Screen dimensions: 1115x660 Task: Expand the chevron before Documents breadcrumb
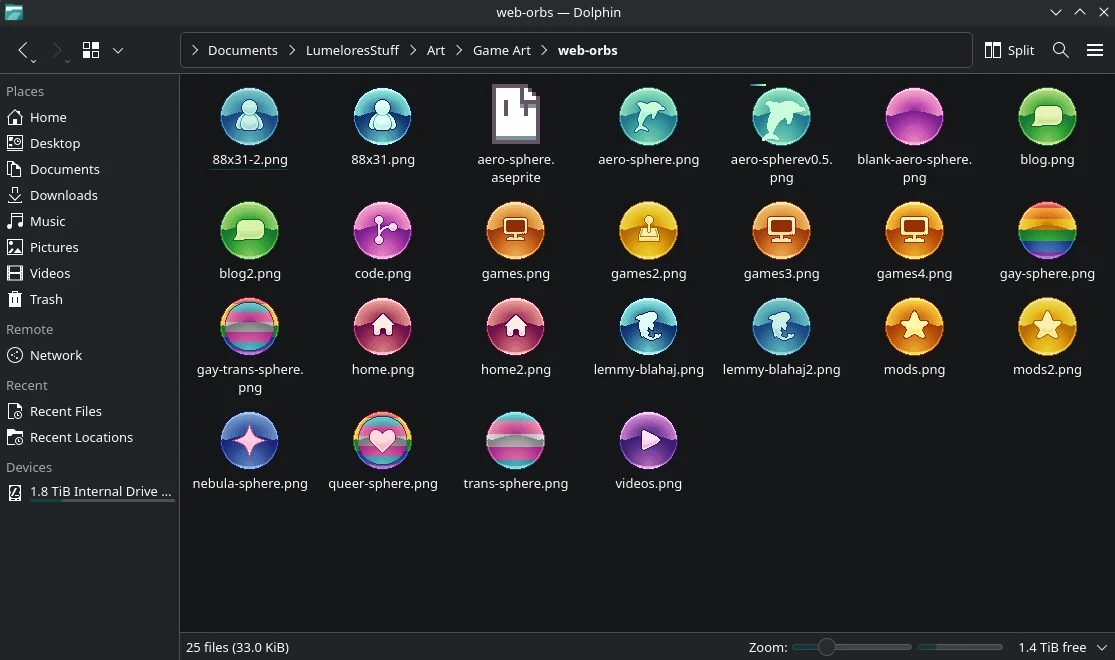coord(195,50)
